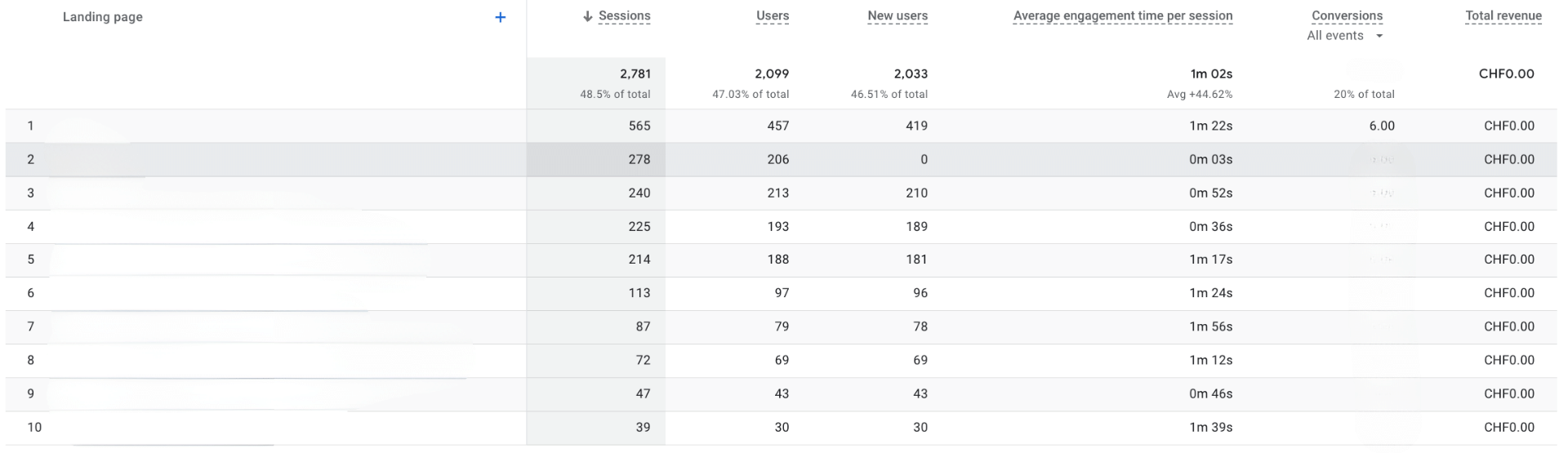Select row 10 number cell
Viewport: 1568px width, 453px height.
point(34,427)
